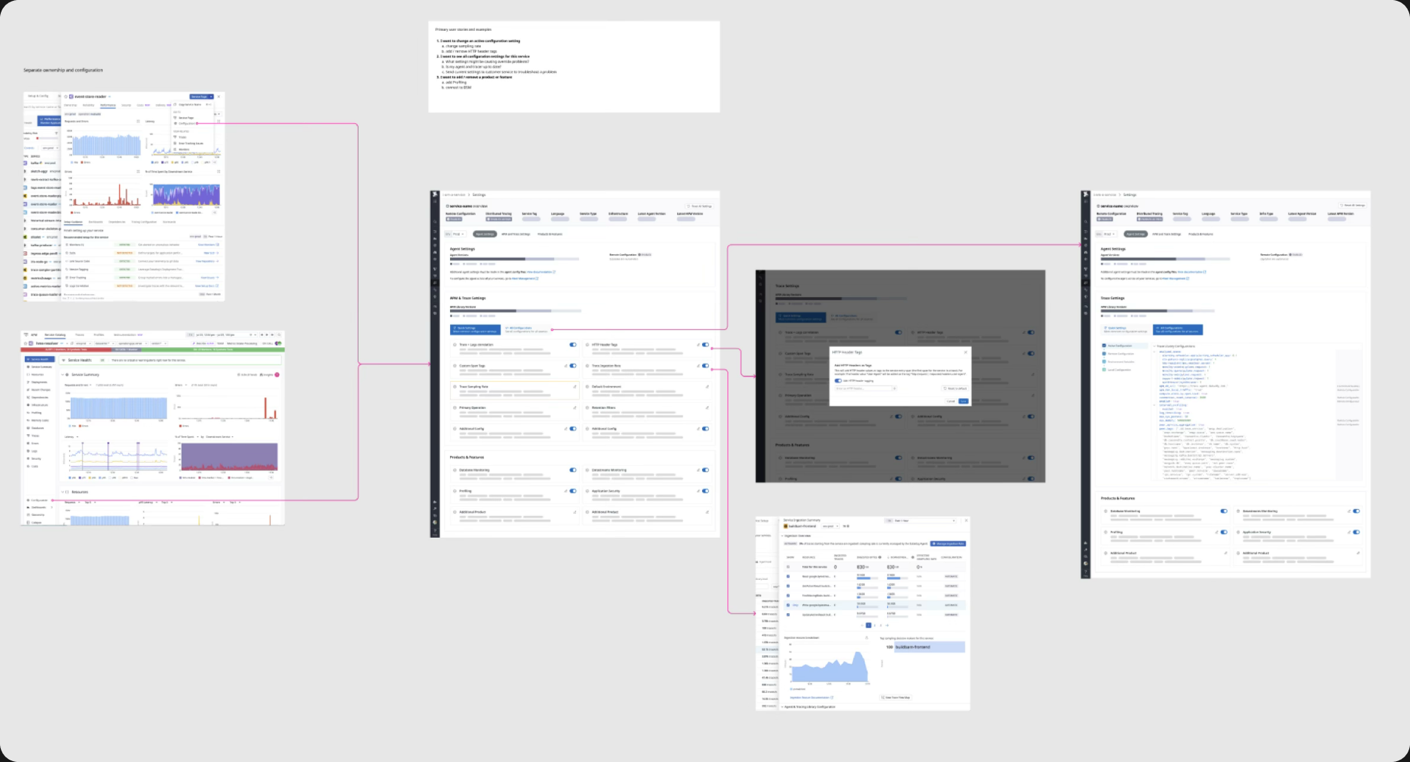Click View documentation link in center Settings mockup
1410x762 pixels.
pos(540,272)
